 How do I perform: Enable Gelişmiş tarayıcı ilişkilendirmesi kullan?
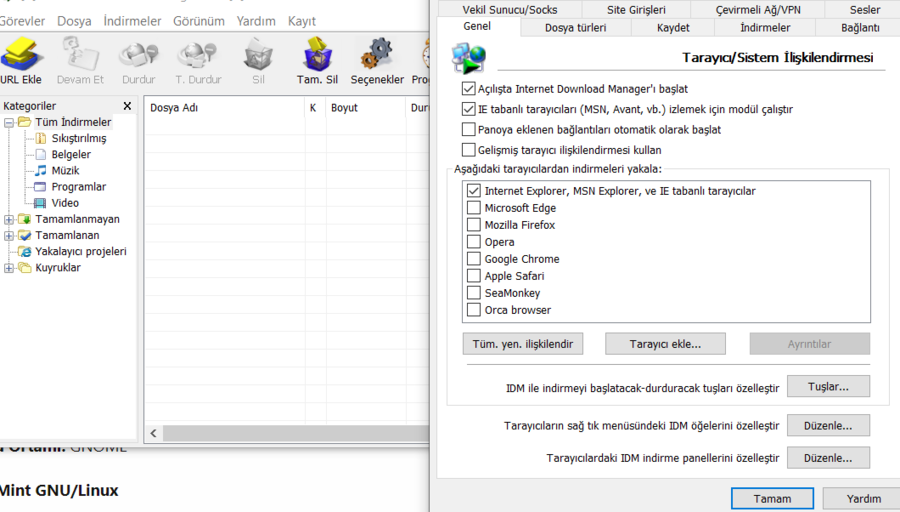pyautogui.click(x=468, y=150)
